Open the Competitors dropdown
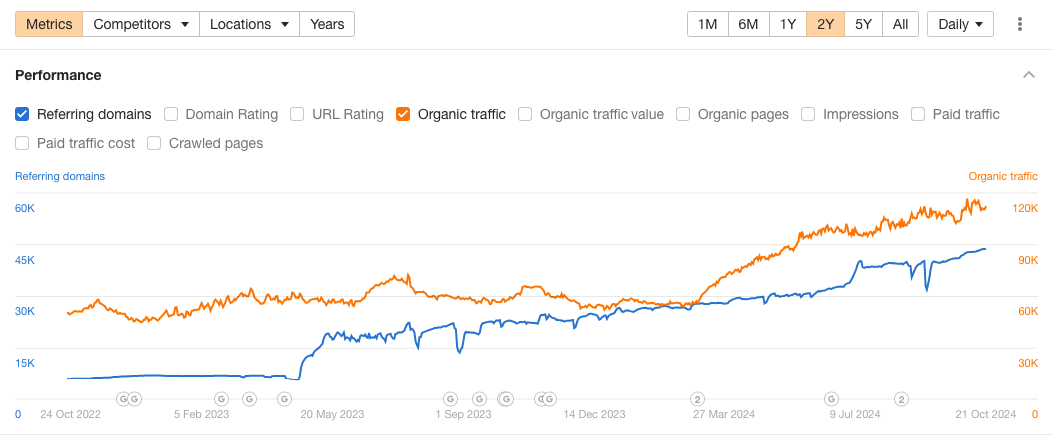 click(x=141, y=24)
